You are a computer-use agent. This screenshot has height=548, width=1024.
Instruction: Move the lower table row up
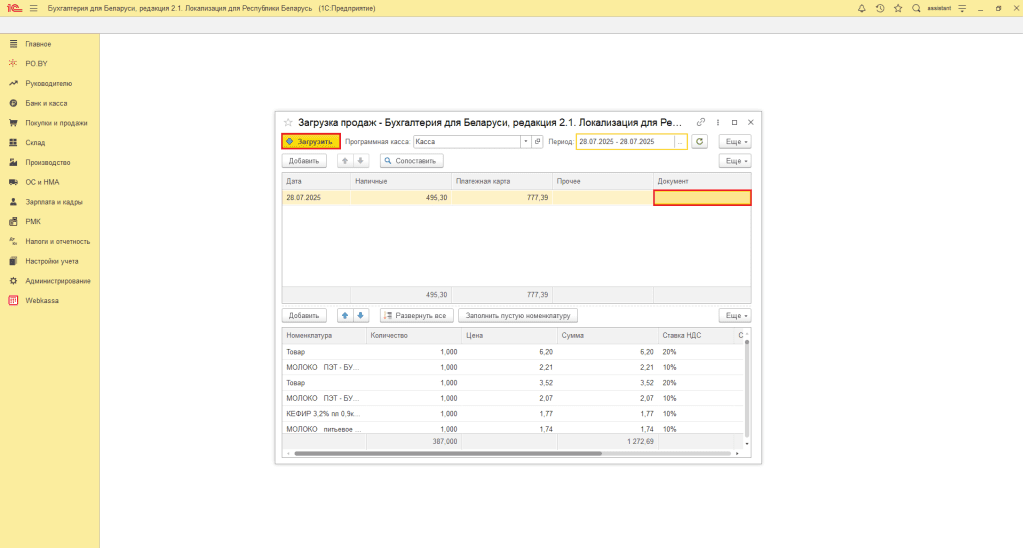pos(345,315)
